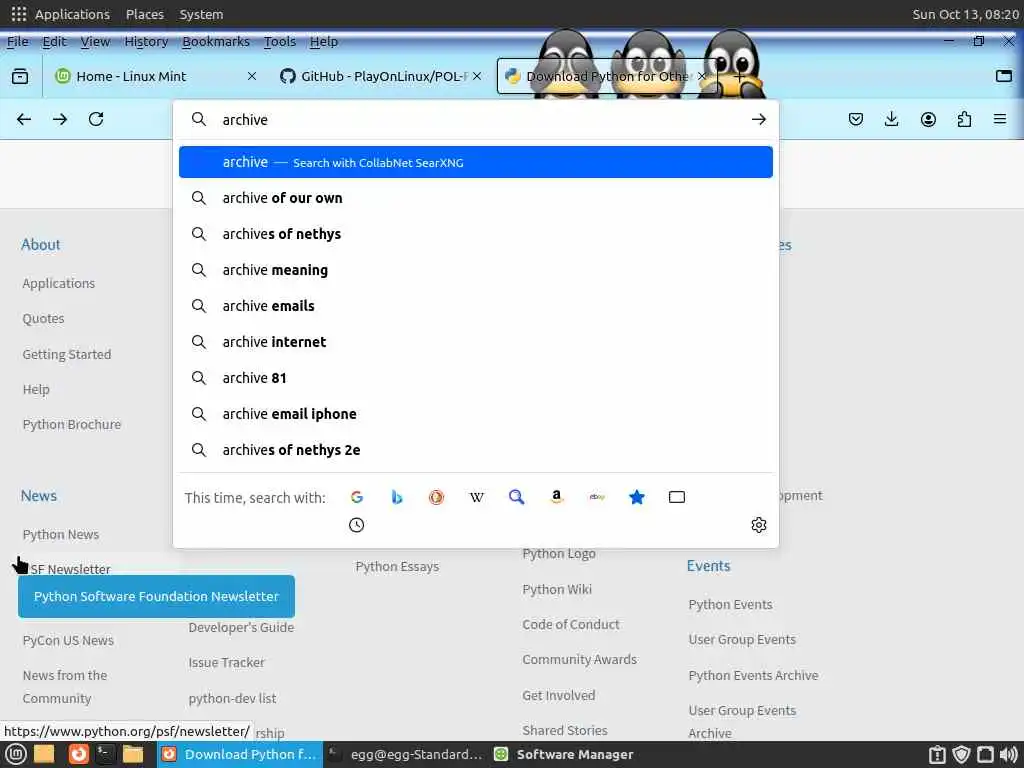
Task: Open the Firefox account menu
Action: coord(928,120)
